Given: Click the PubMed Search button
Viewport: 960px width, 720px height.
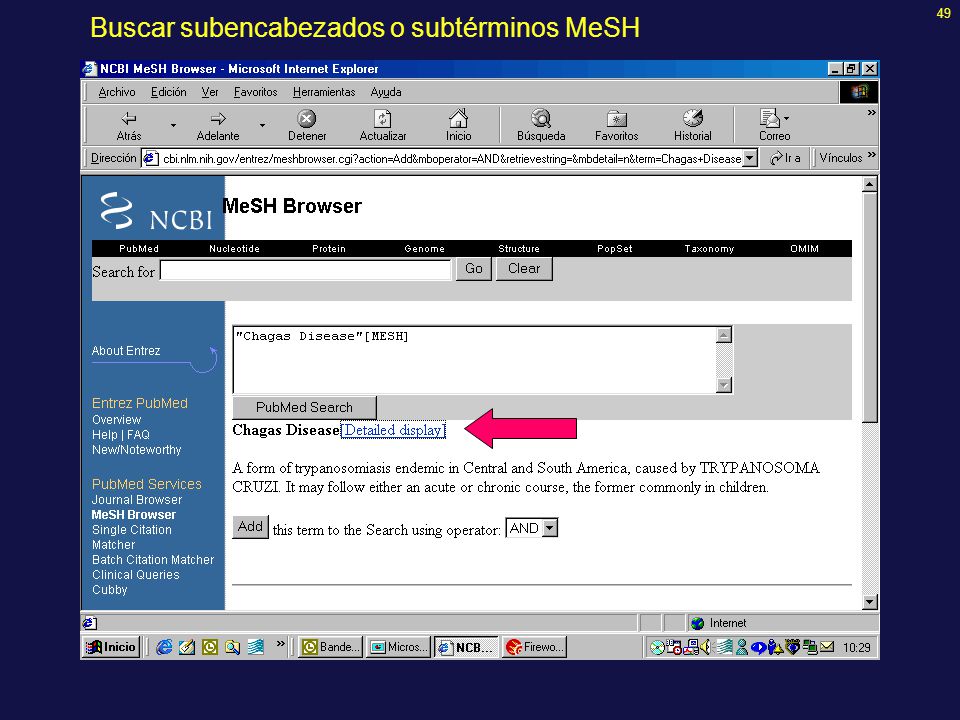Looking at the screenshot, I should tap(304, 407).
